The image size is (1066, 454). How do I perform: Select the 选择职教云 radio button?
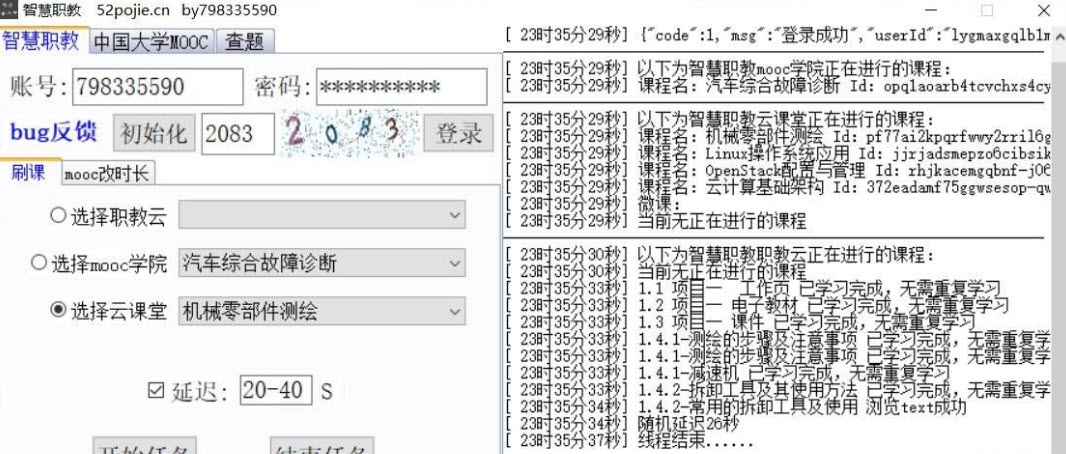(x=58, y=215)
